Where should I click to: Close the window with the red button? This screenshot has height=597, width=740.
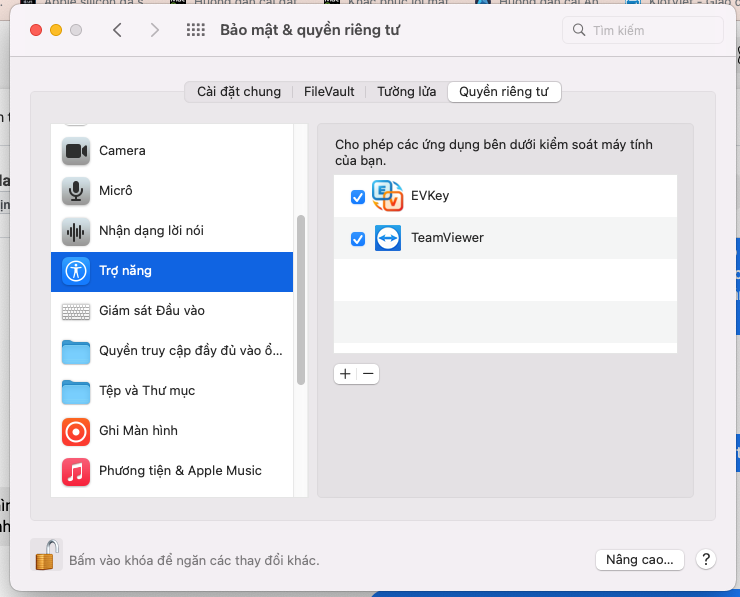[x=36, y=30]
